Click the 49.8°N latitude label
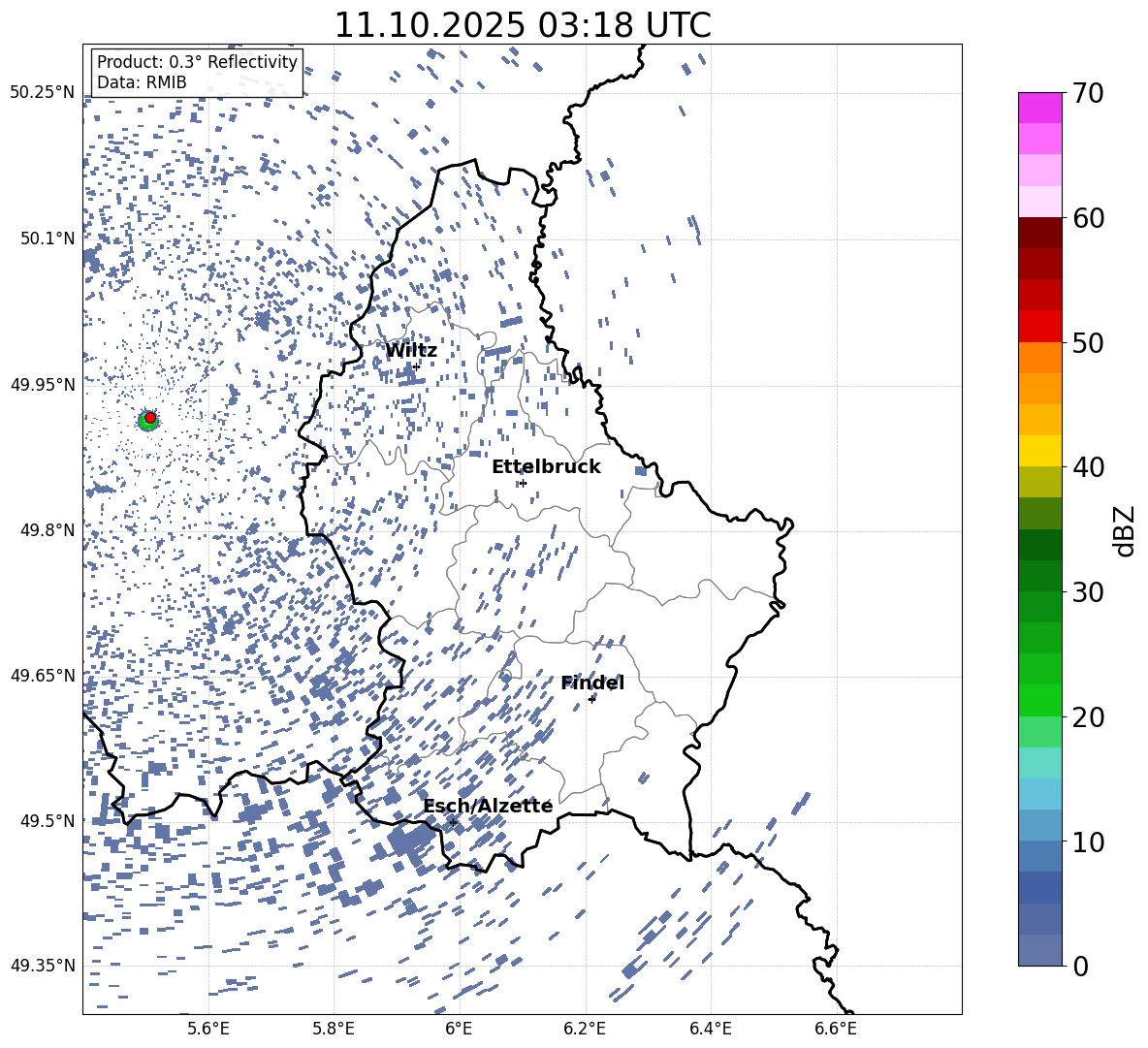 [x=47, y=530]
